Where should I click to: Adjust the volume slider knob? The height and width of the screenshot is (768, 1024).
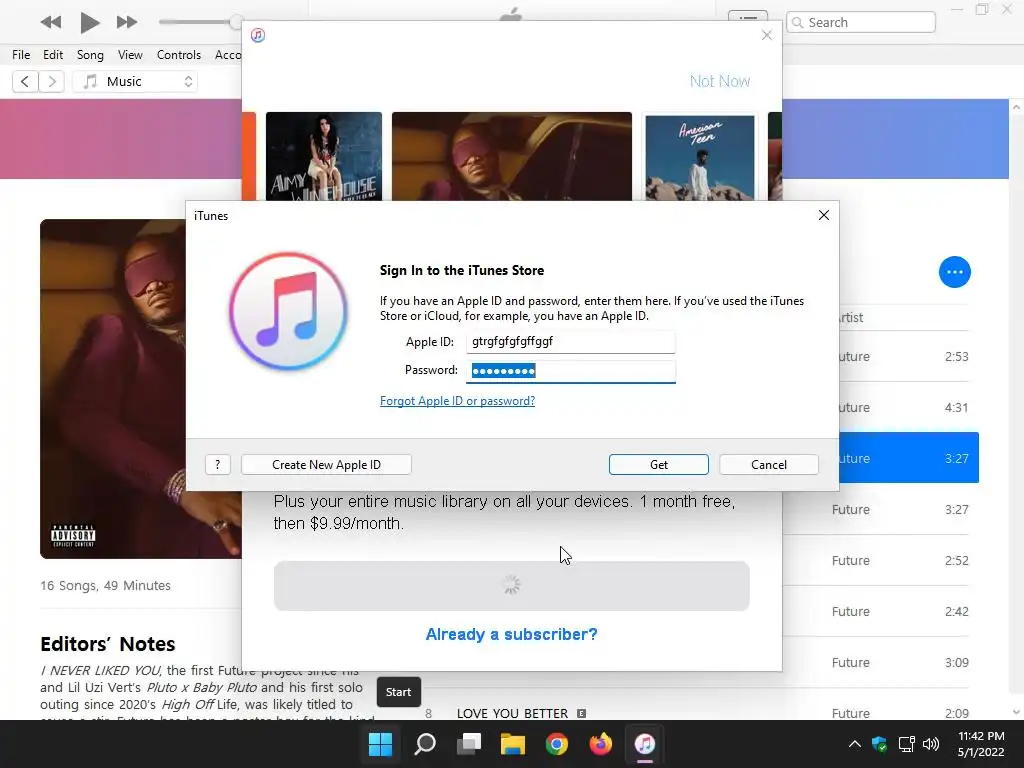[x=236, y=22]
